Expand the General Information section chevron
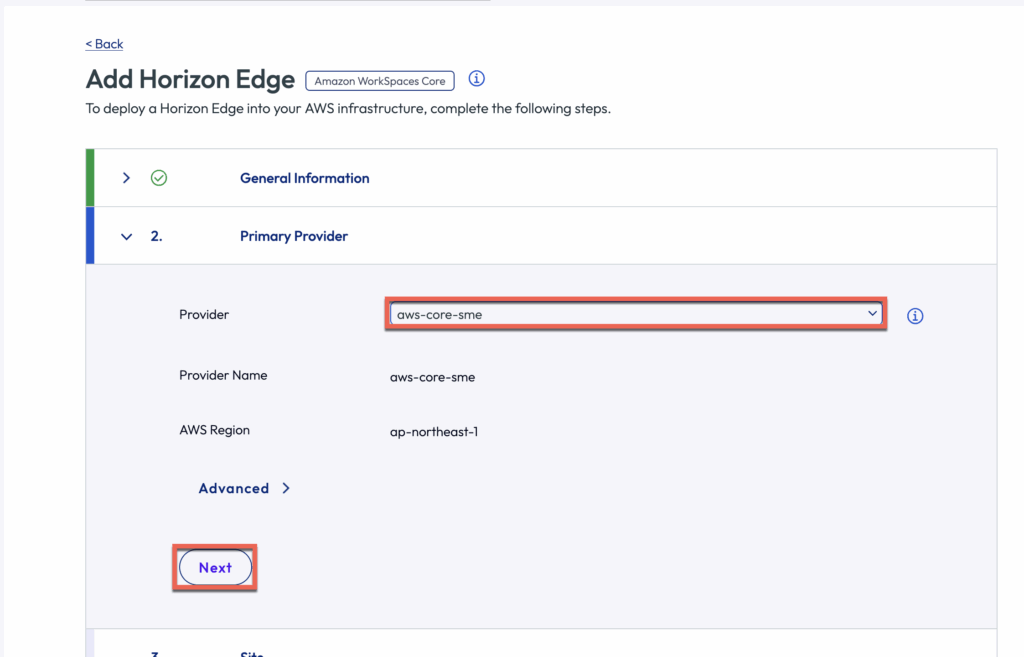Viewport: 1024px width, 657px height. (x=126, y=178)
